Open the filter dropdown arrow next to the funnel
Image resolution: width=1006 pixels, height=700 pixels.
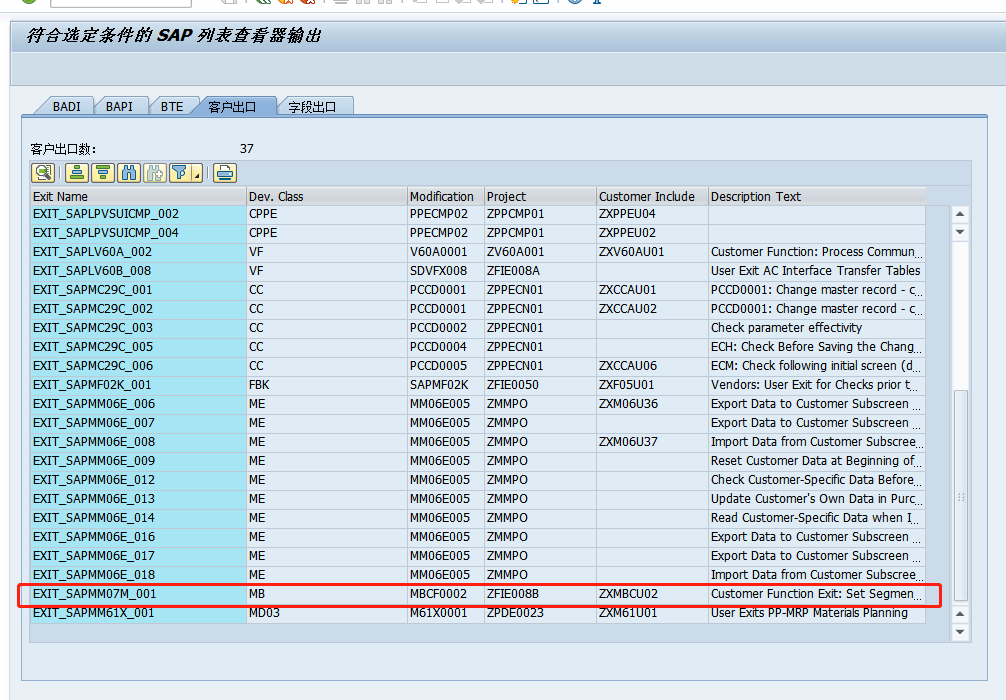(196, 172)
